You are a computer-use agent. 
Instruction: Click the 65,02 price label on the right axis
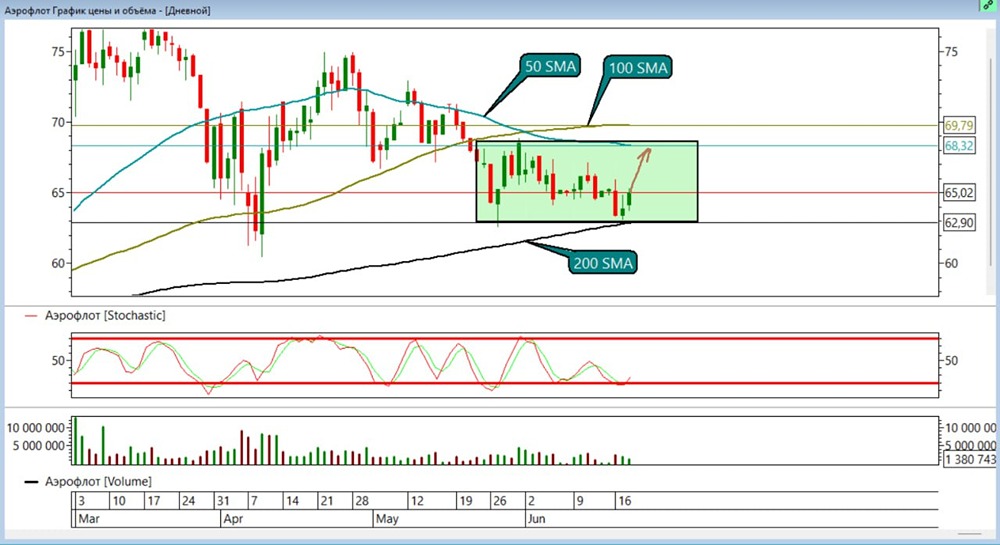click(959, 193)
